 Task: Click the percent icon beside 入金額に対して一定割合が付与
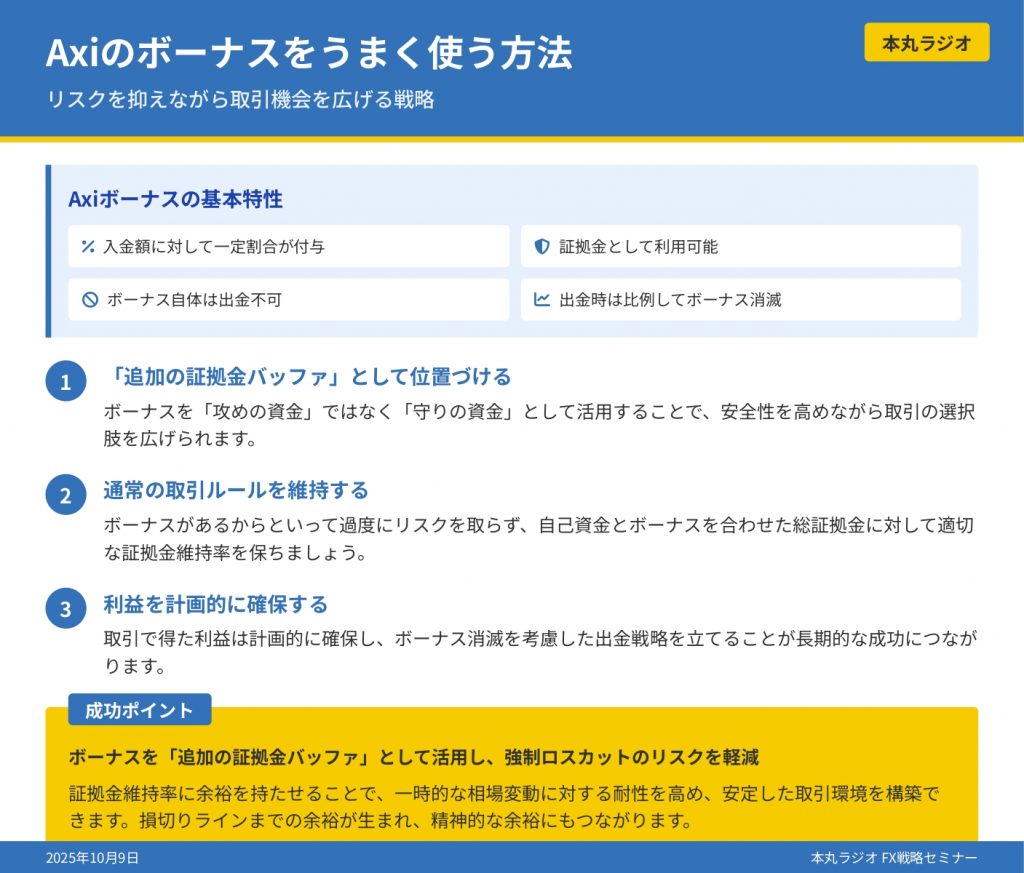tap(88, 246)
